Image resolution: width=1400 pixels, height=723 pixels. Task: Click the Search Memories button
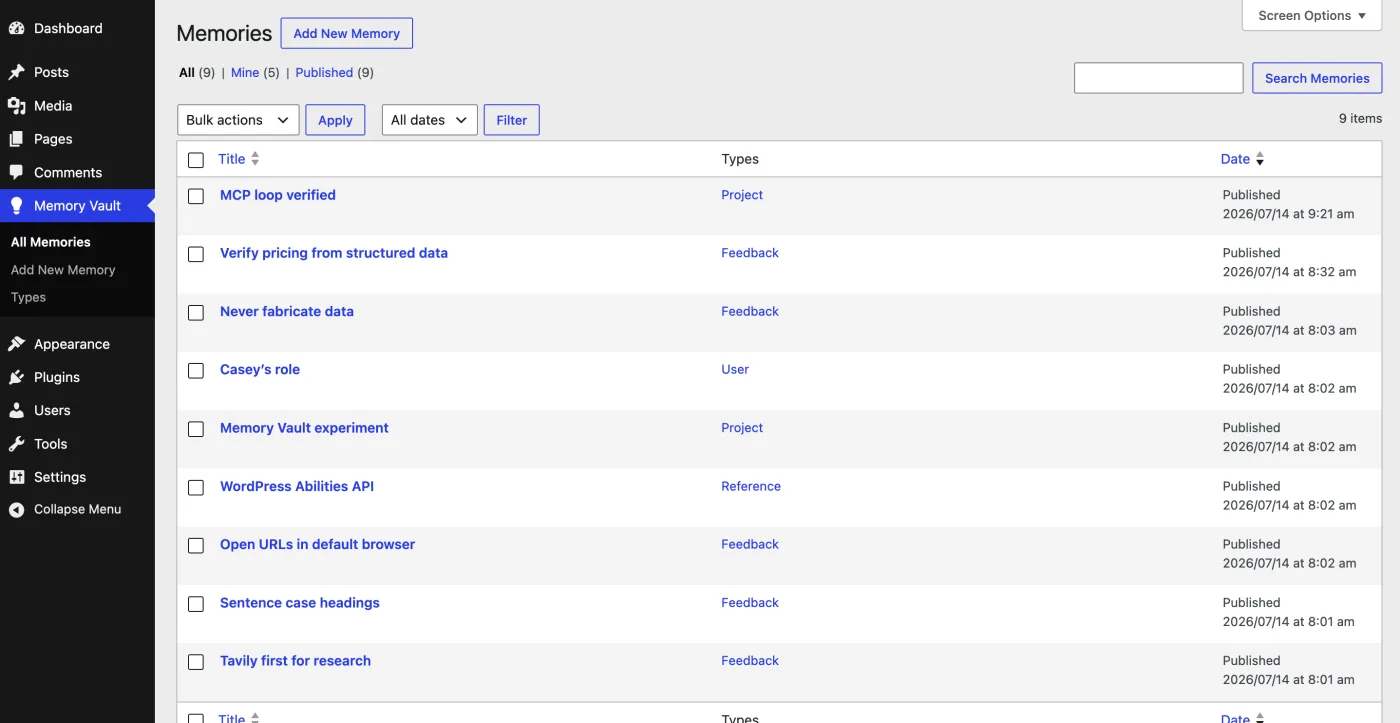[1317, 78]
